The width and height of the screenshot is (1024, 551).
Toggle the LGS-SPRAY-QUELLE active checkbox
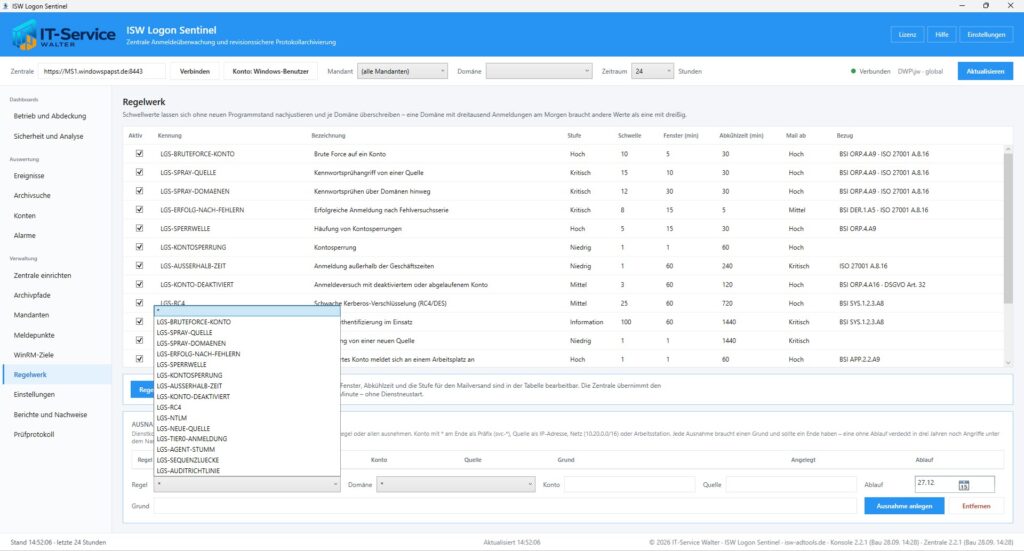(x=139, y=172)
